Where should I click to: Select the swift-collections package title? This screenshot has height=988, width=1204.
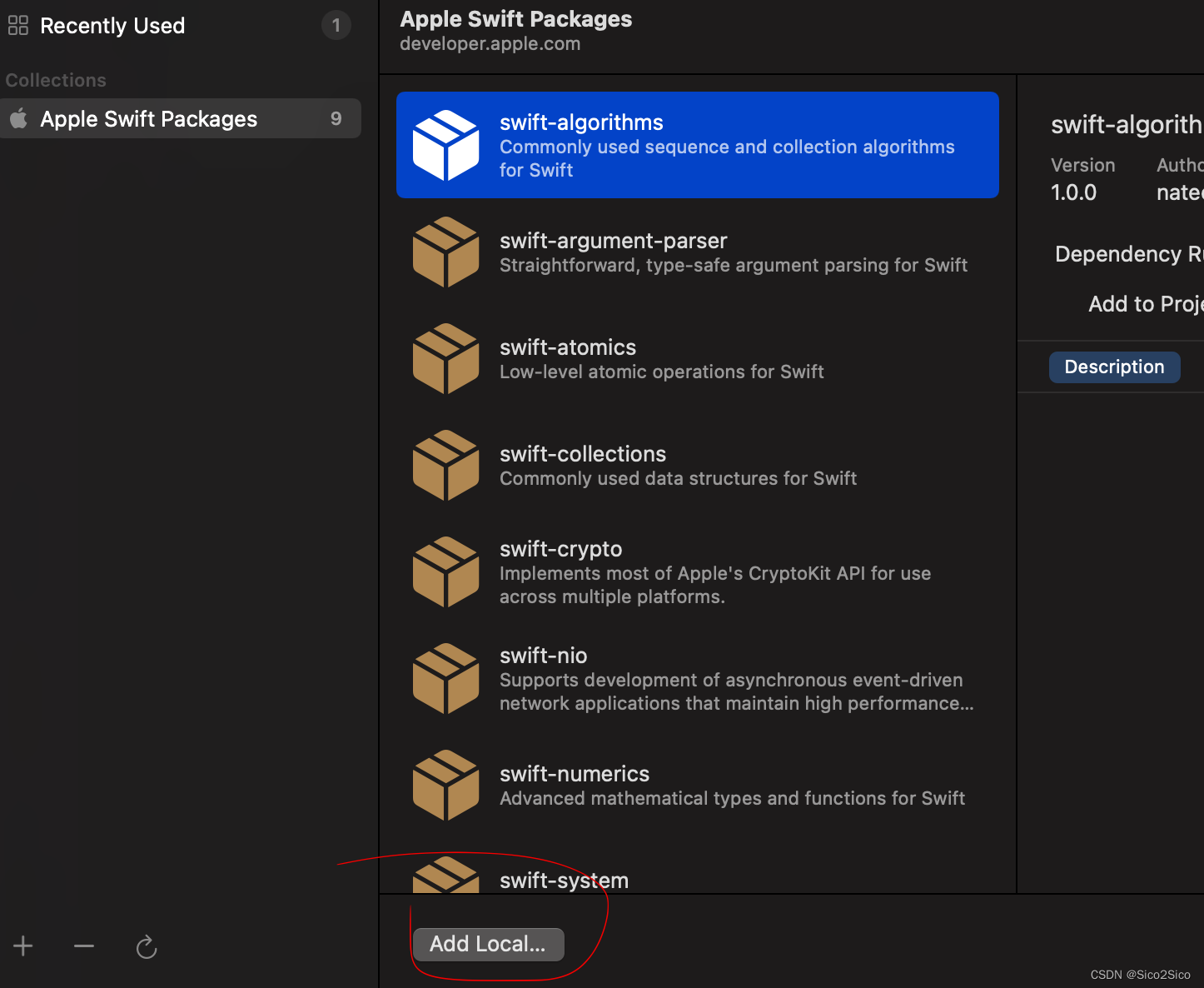click(583, 454)
